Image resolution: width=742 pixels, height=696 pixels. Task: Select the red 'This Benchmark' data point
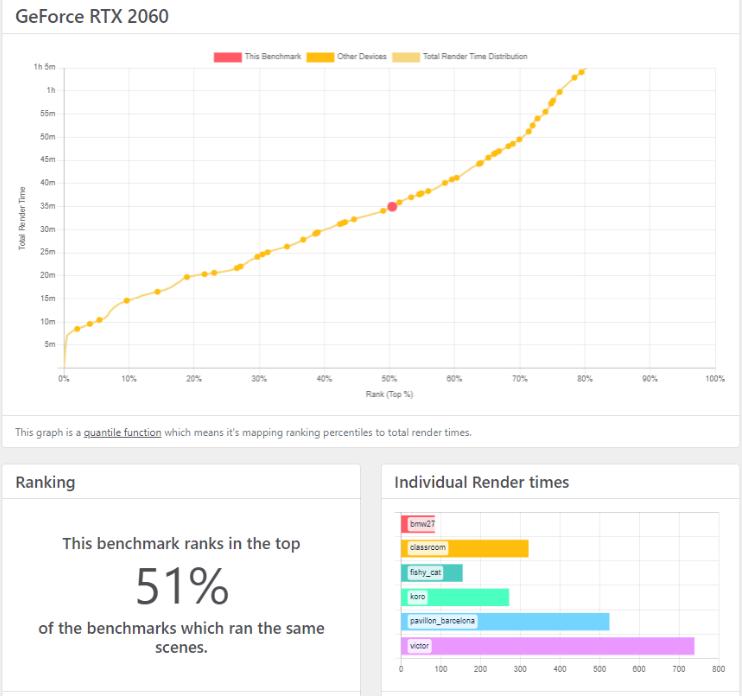tap(392, 206)
